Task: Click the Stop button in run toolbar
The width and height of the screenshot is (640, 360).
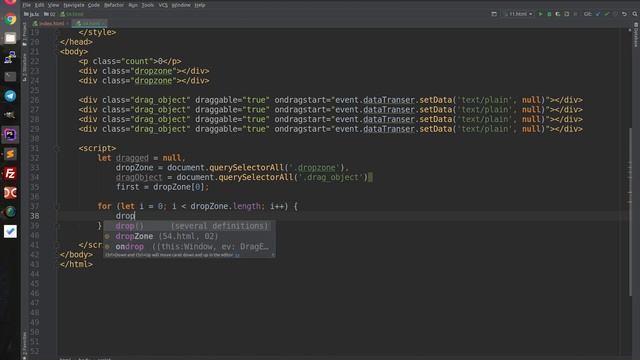Action: pos(575,14)
